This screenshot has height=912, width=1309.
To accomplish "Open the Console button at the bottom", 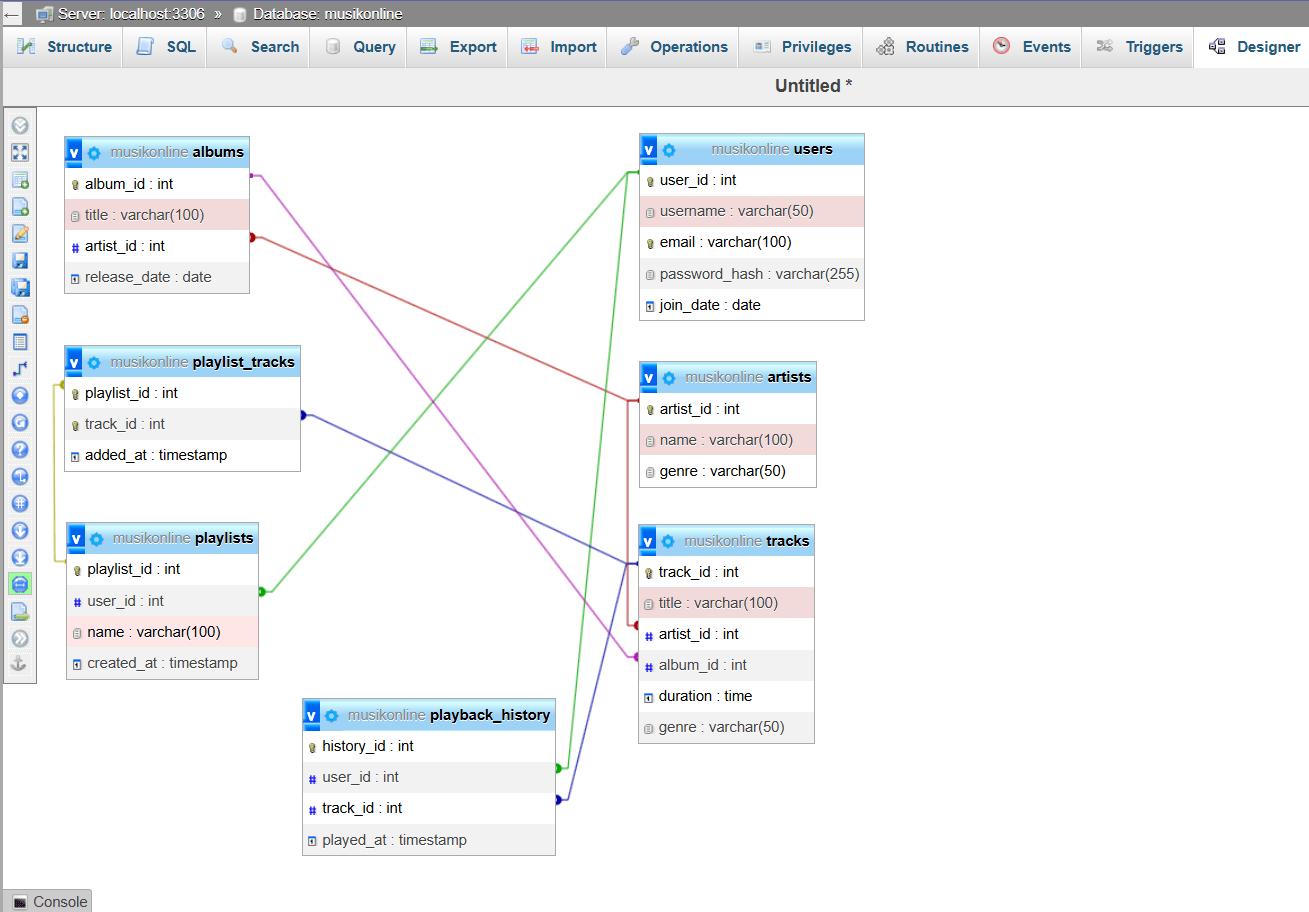I will pos(49,901).
